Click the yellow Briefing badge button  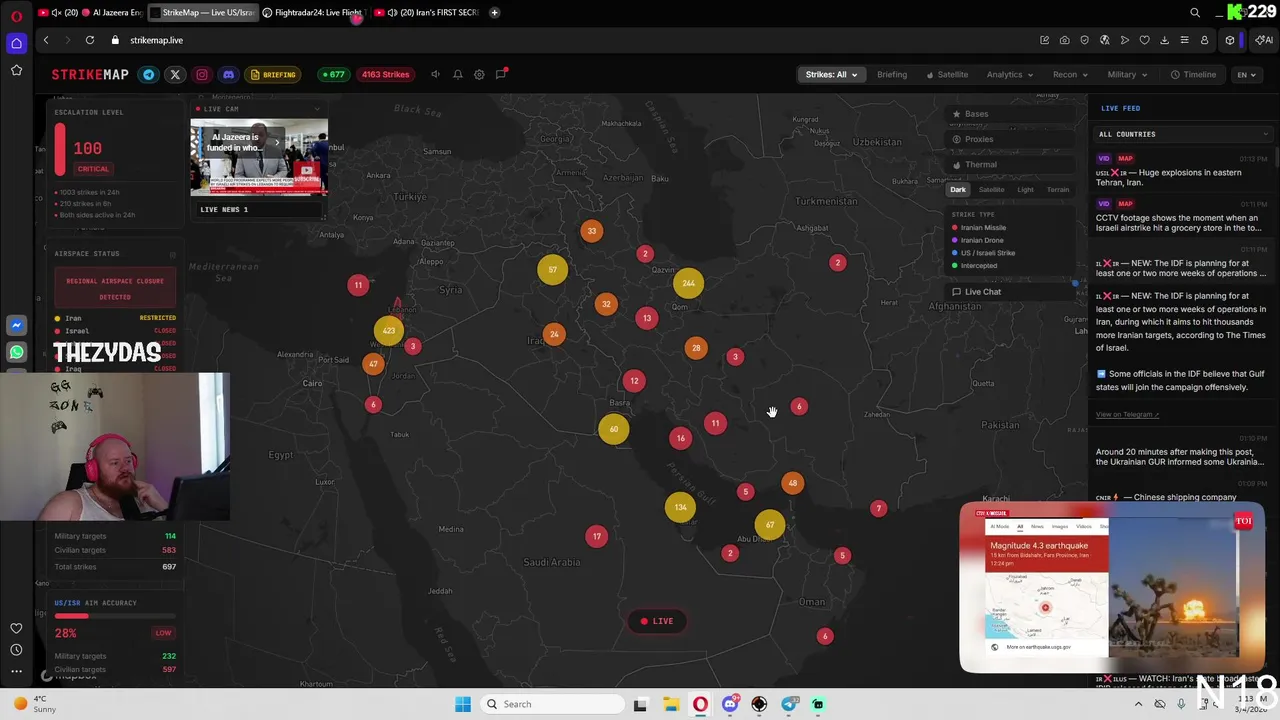click(x=273, y=74)
